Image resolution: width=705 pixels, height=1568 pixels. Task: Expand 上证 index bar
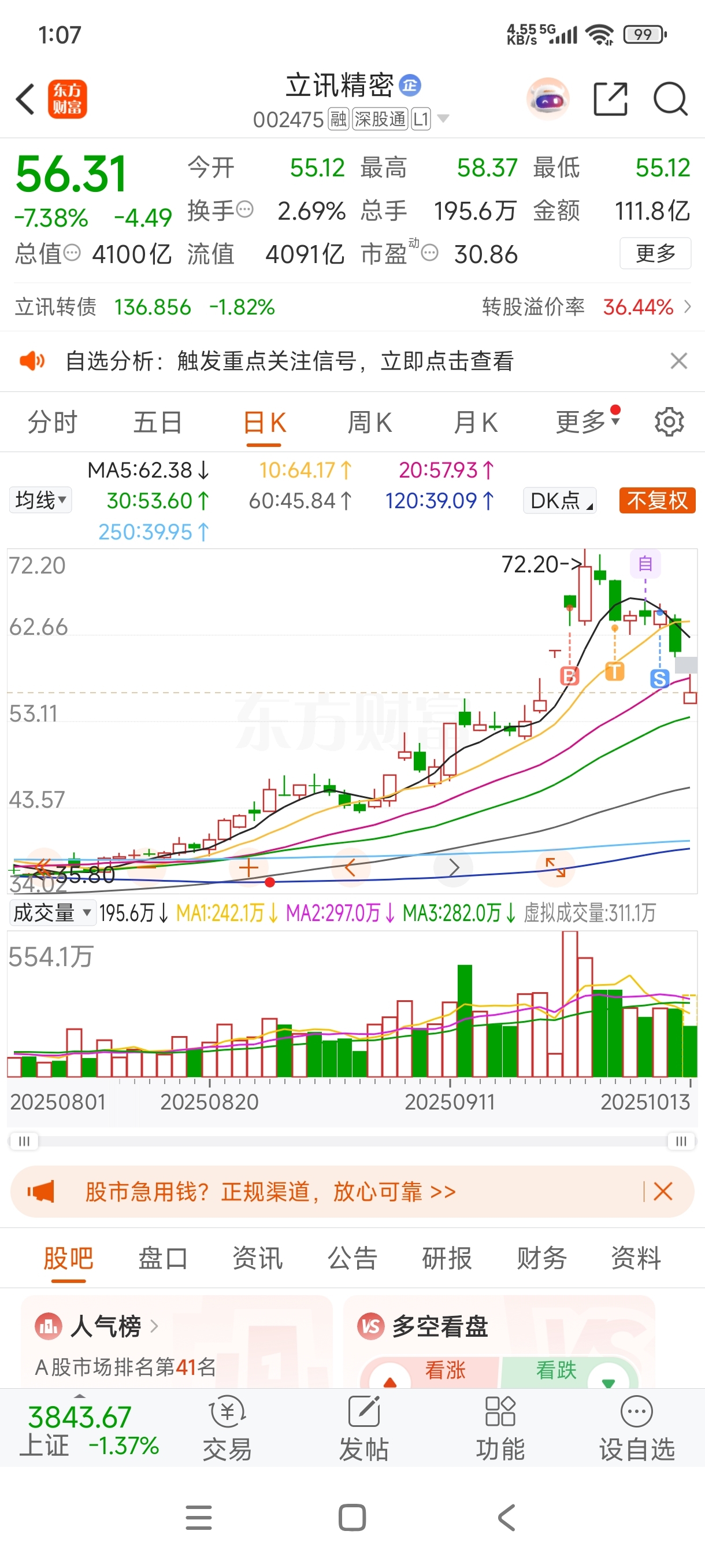click(x=90, y=1428)
